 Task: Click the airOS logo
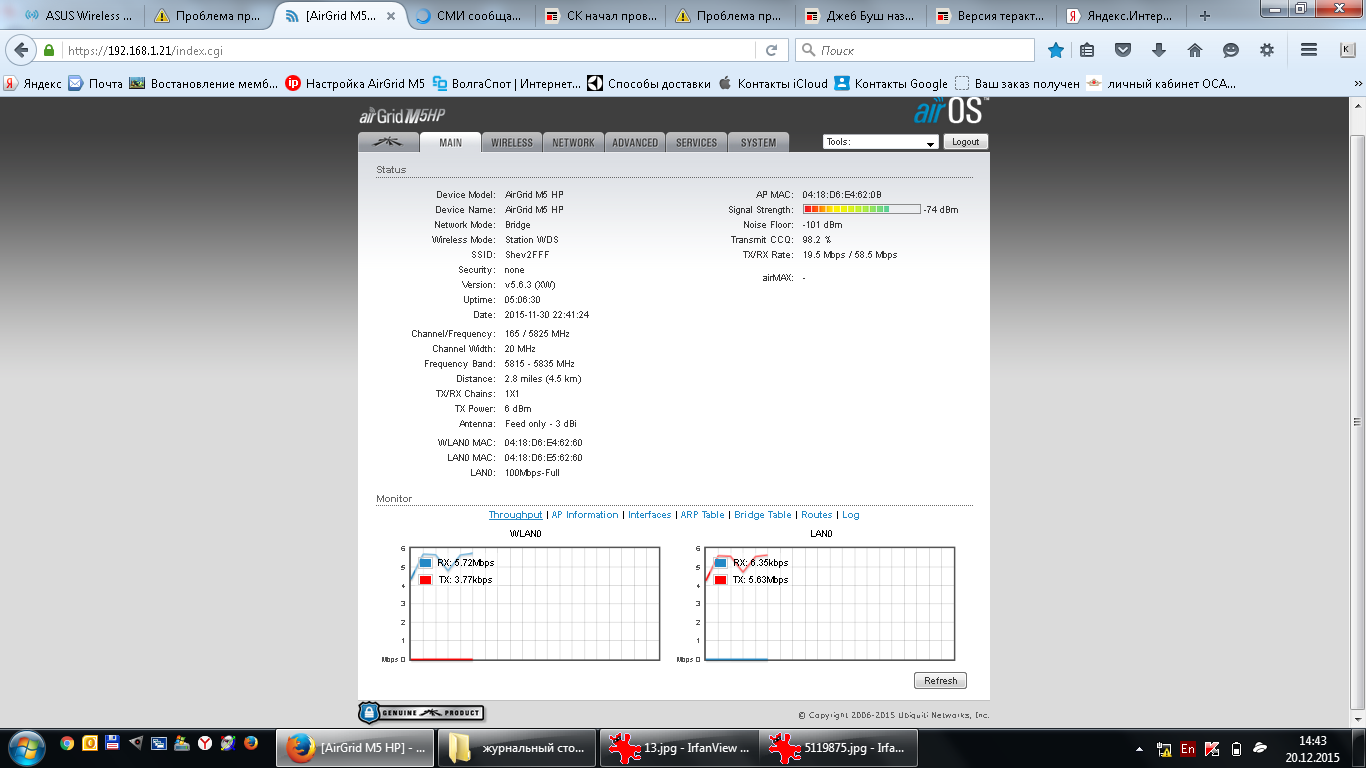[x=951, y=110]
